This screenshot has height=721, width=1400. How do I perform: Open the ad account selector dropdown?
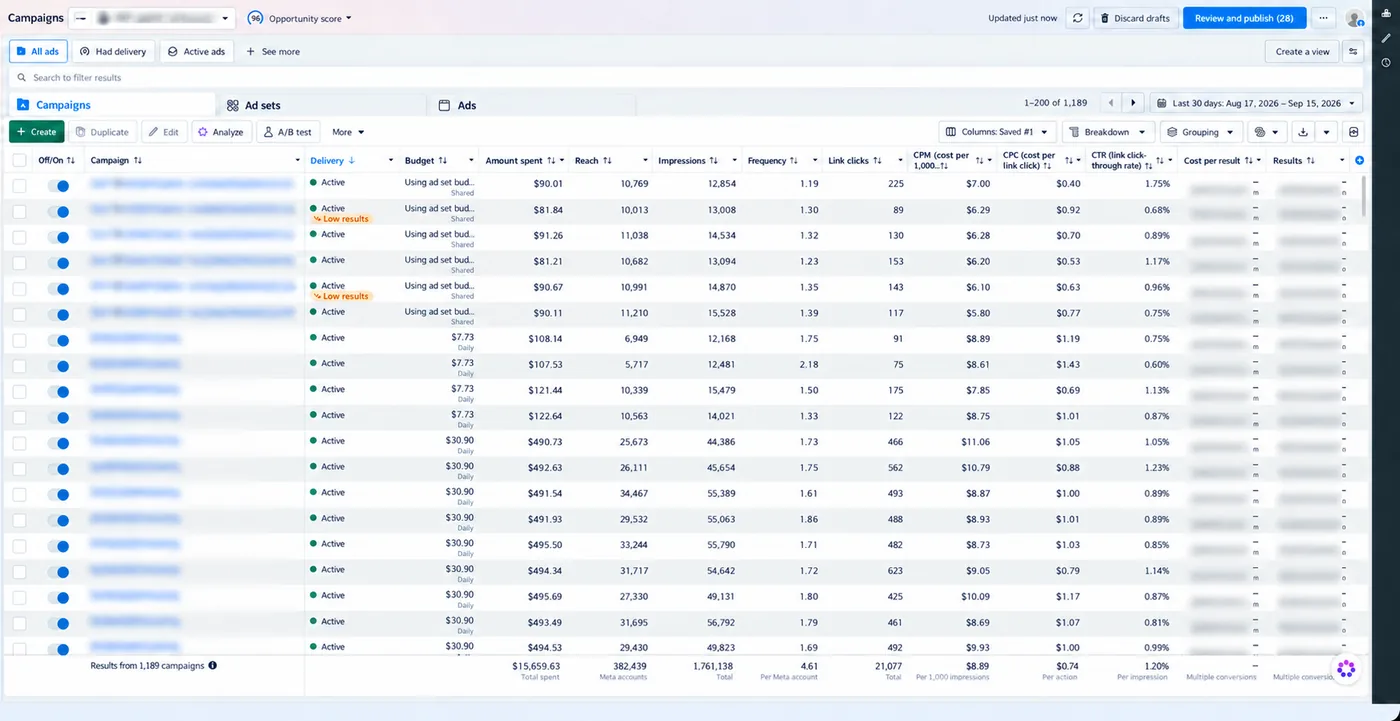pos(152,18)
